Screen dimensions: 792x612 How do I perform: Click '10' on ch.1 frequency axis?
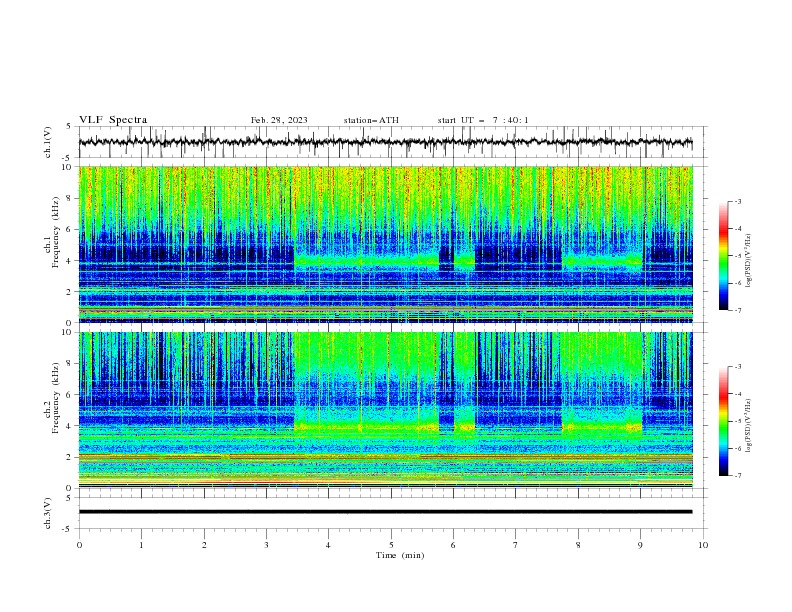[67, 167]
